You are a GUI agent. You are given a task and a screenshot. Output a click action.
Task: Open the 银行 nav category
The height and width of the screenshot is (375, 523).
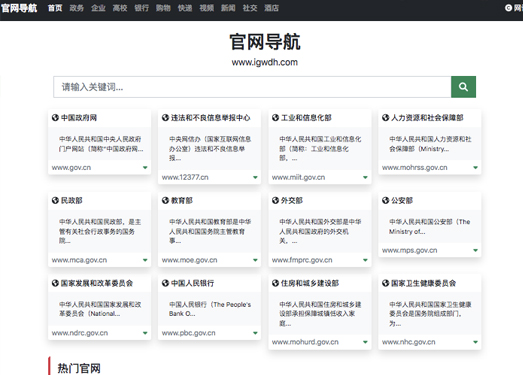pos(142,8)
